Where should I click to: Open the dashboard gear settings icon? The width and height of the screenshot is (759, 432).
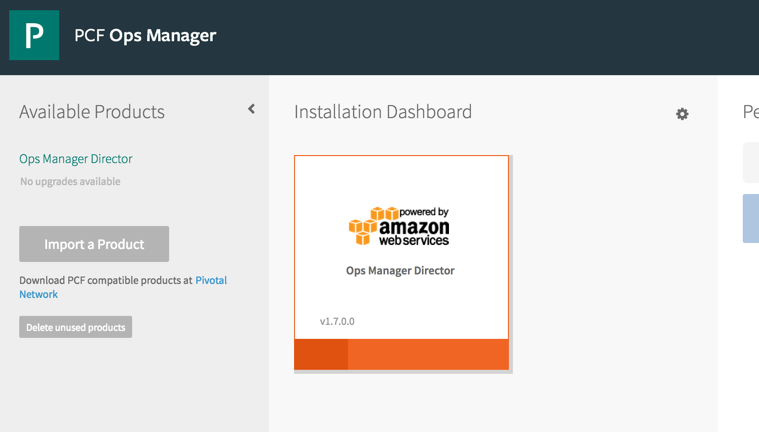tap(682, 114)
